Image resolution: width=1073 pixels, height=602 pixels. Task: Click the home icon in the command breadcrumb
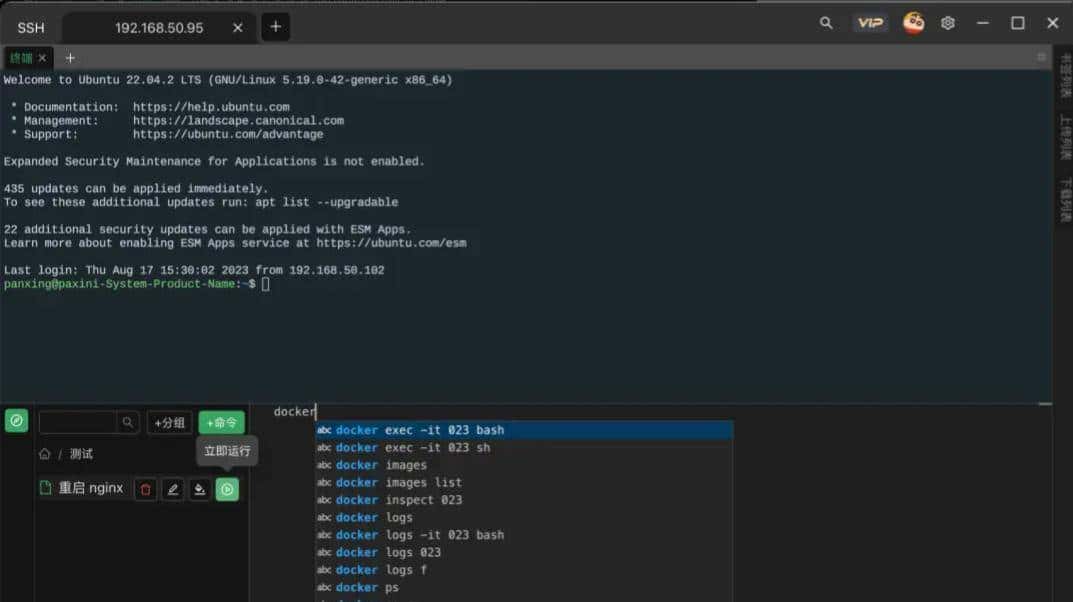pyautogui.click(x=45, y=453)
